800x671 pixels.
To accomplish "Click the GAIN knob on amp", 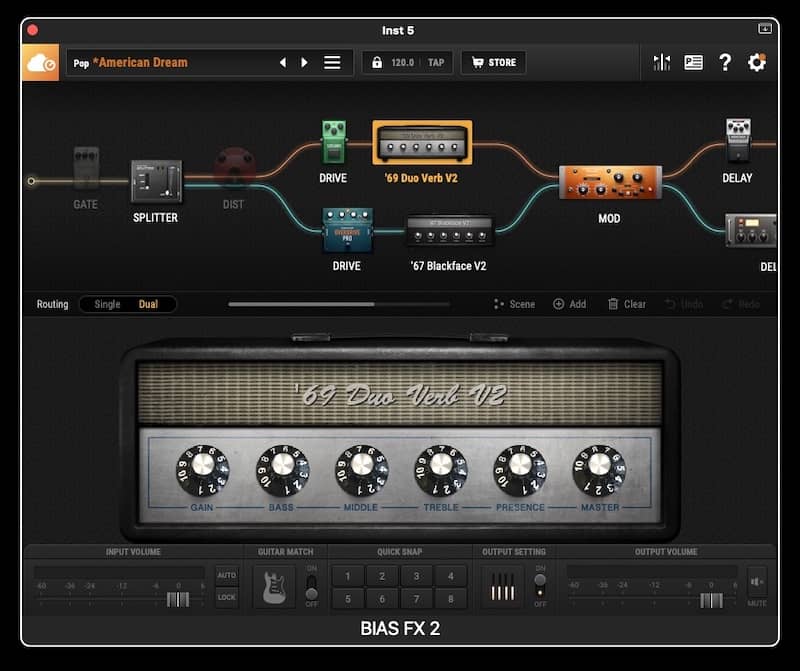I will pyautogui.click(x=203, y=470).
